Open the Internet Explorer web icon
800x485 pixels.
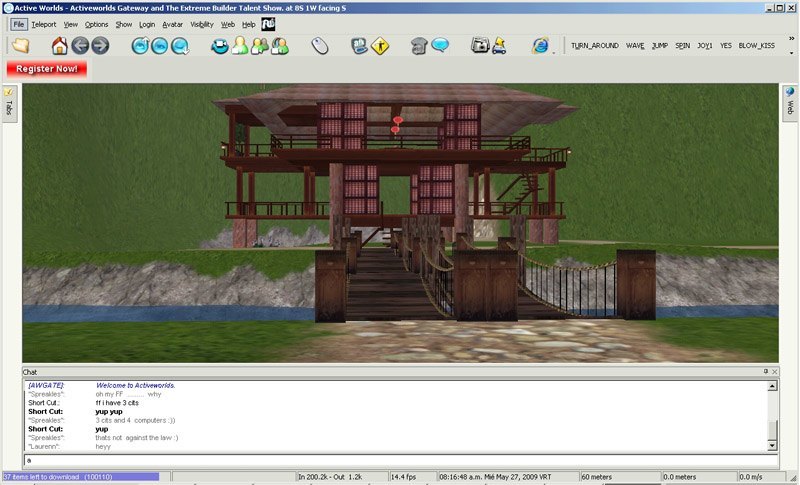tap(540, 45)
